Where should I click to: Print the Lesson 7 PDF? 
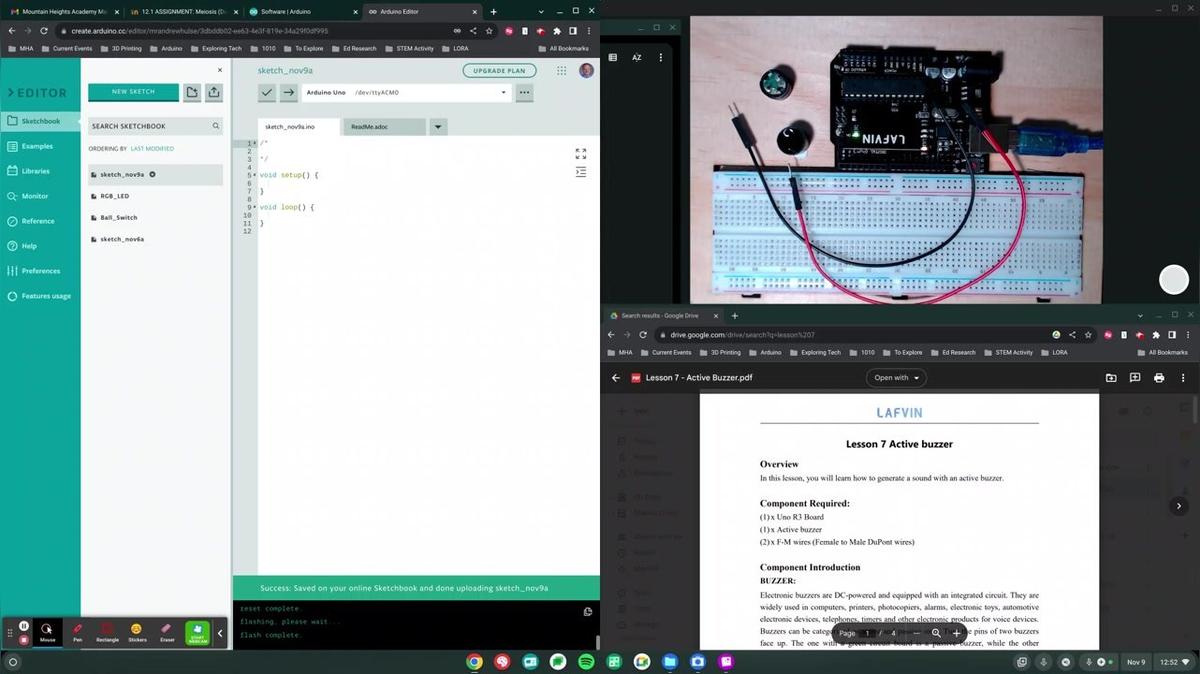point(1159,378)
